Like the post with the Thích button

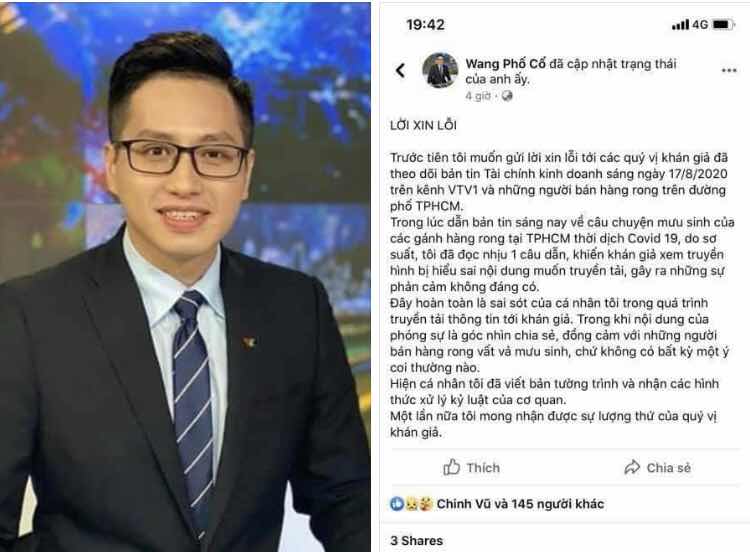click(x=472, y=467)
